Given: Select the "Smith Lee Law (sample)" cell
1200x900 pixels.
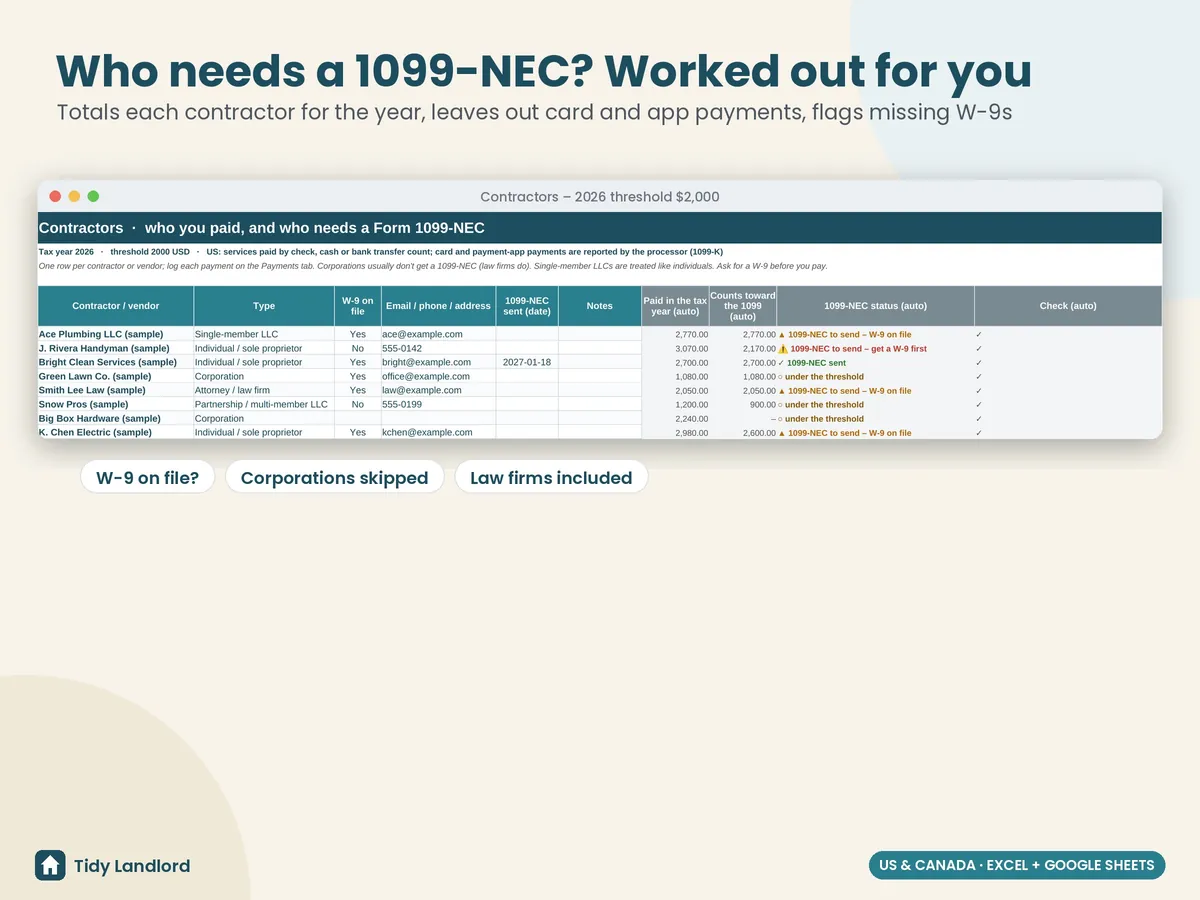Looking at the screenshot, I should point(116,391).
